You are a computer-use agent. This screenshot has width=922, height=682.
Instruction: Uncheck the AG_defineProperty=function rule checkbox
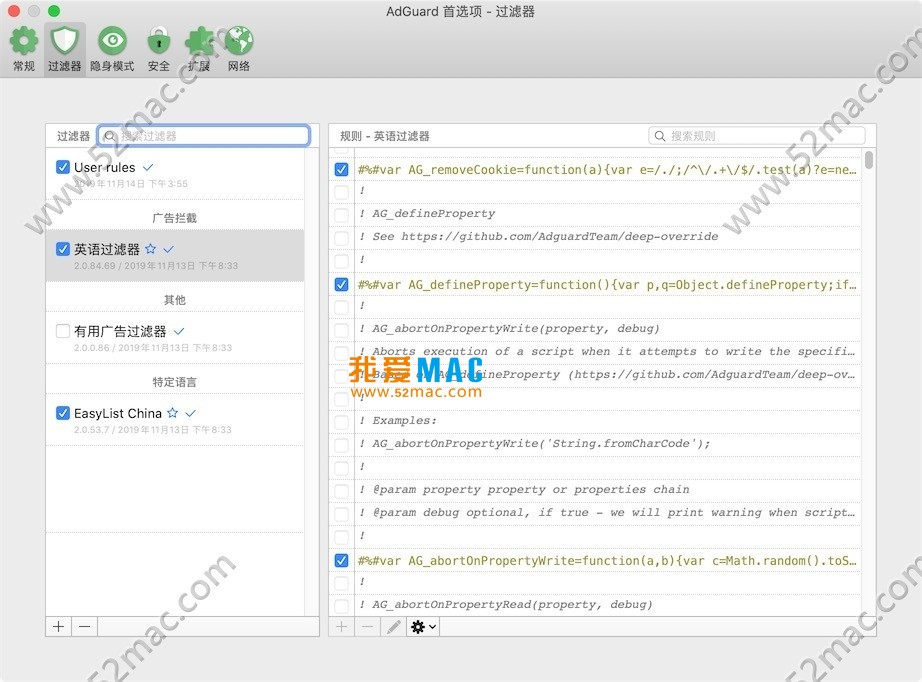[341, 285]
